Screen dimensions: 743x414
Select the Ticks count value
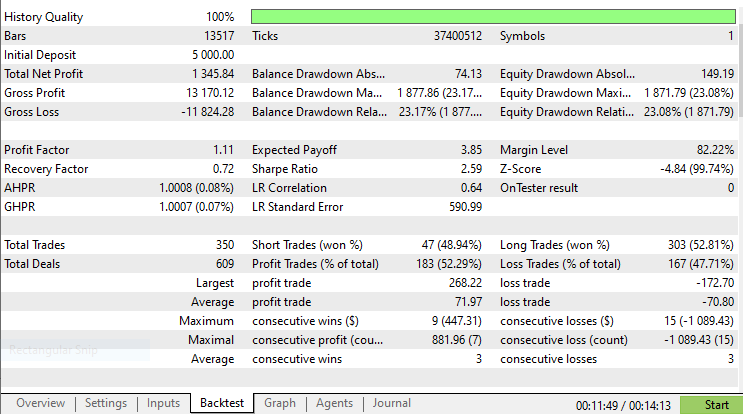click(x=458, y=36)
